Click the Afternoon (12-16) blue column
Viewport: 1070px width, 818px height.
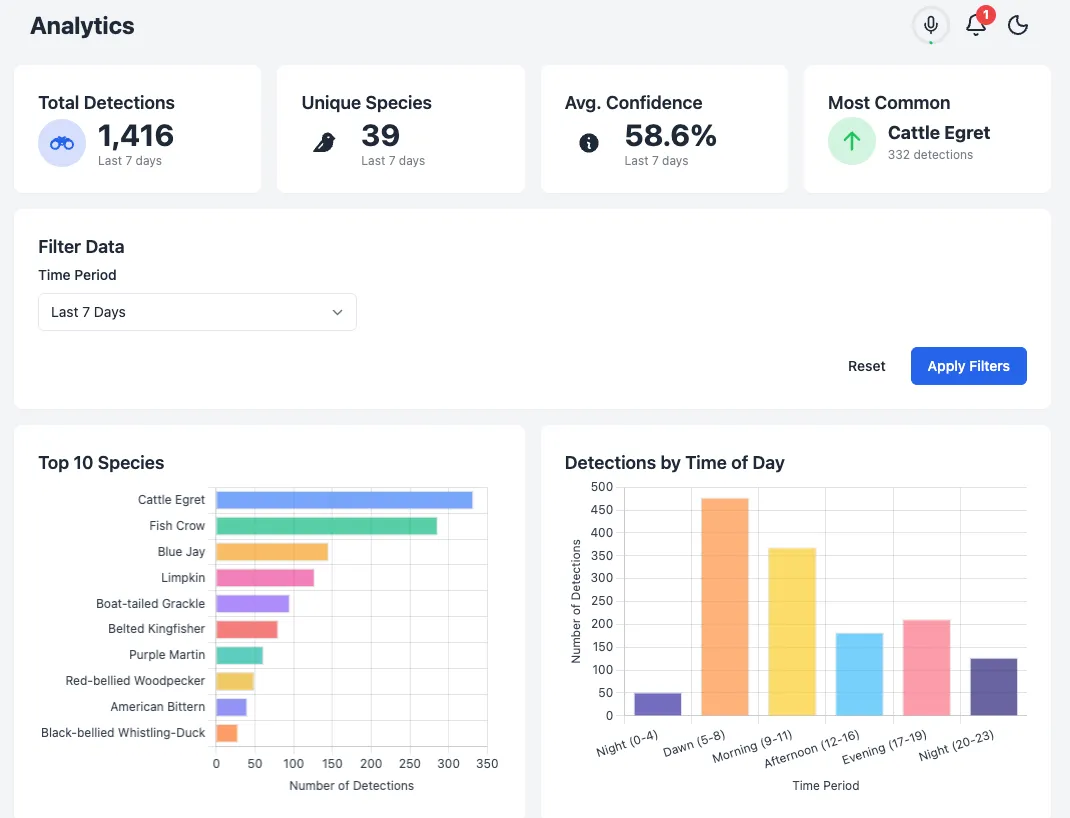coord(859,674)
